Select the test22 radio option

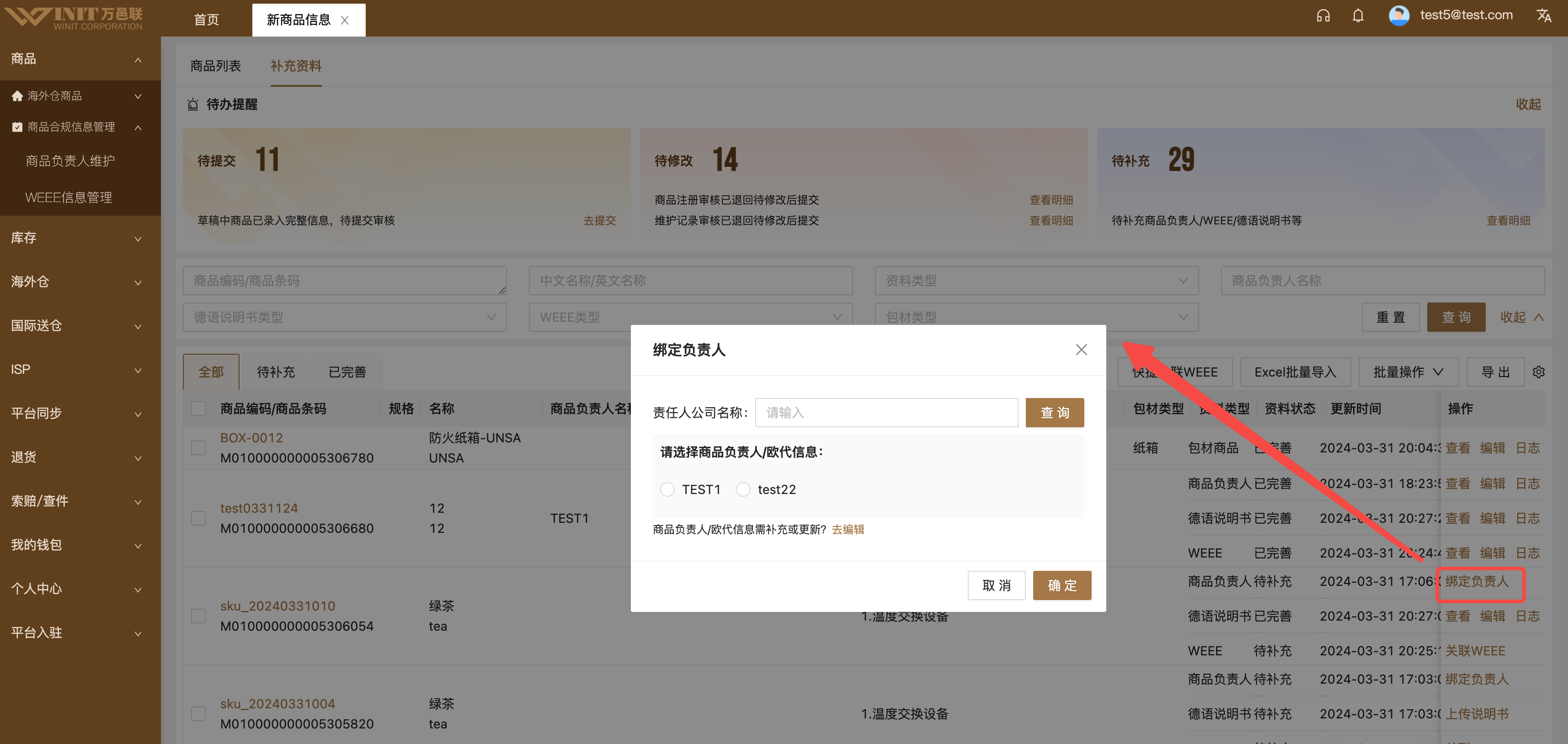point(742,490)
